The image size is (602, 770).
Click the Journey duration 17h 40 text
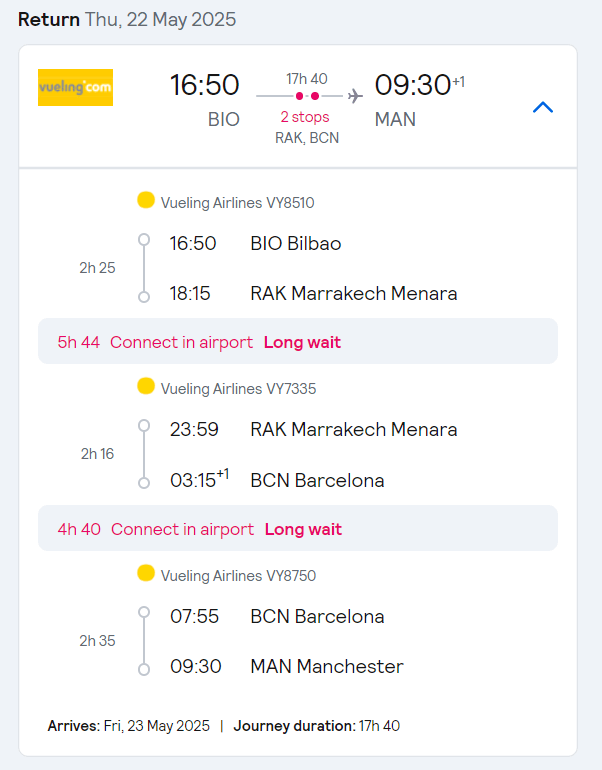pyautogui.click(x=317, y=726)
